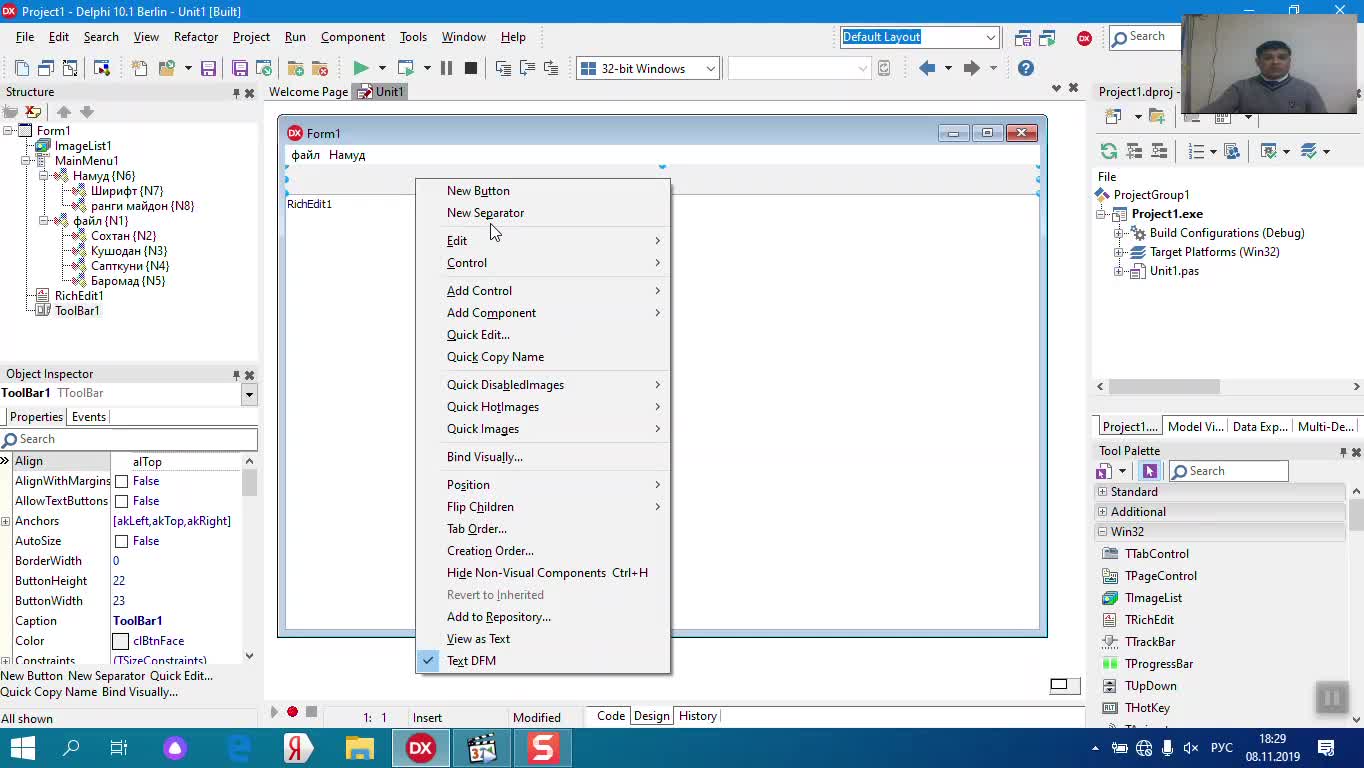Open Yandex browser from the taskbar
1364x768 pixels.
click(x=296, y=748)
